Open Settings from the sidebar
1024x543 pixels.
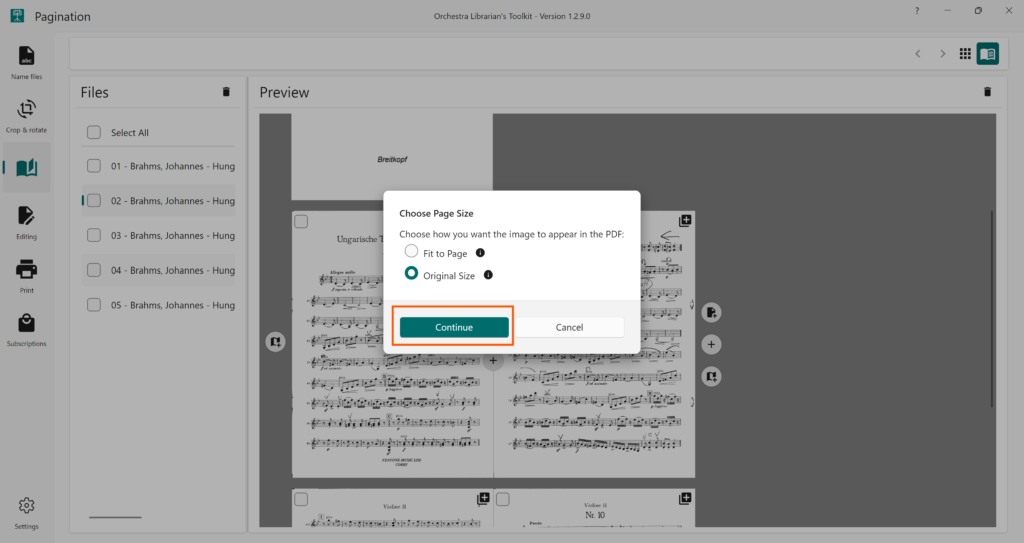27,511
